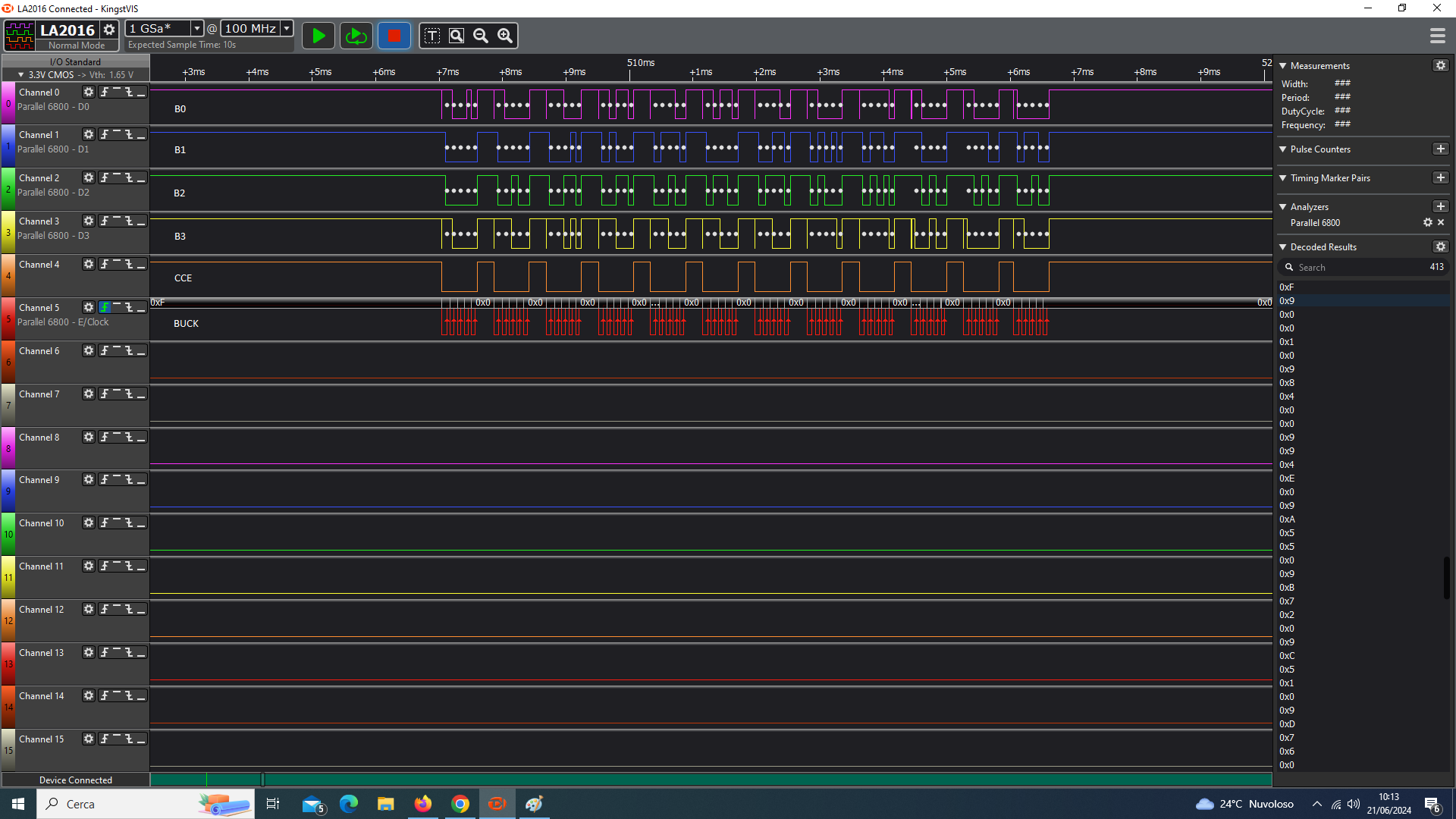Toggle low level trigger on Channel 3

click(x=141, y=221)
